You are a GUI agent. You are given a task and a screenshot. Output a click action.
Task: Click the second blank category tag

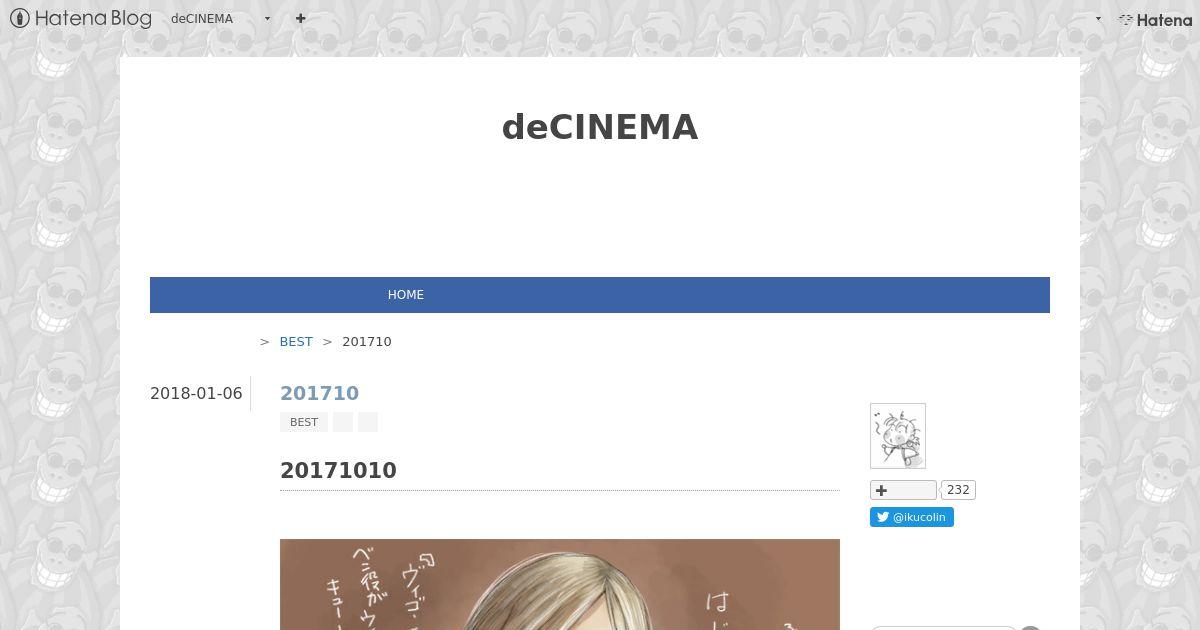[x=343, y=422]
